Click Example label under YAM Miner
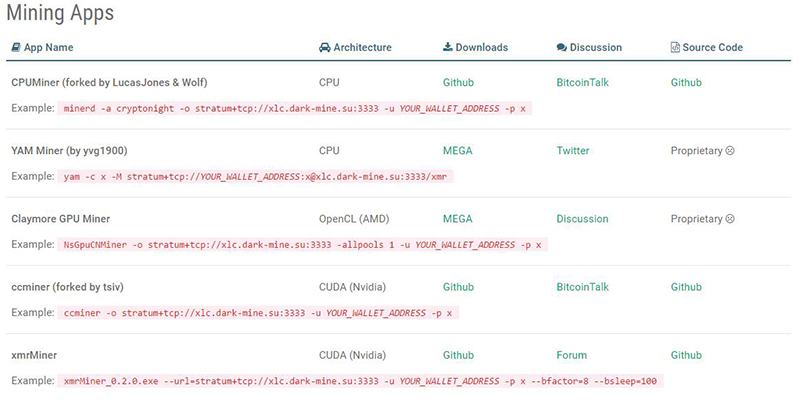Viewport: 800px width, 400px height. click(x=33, y=176)
